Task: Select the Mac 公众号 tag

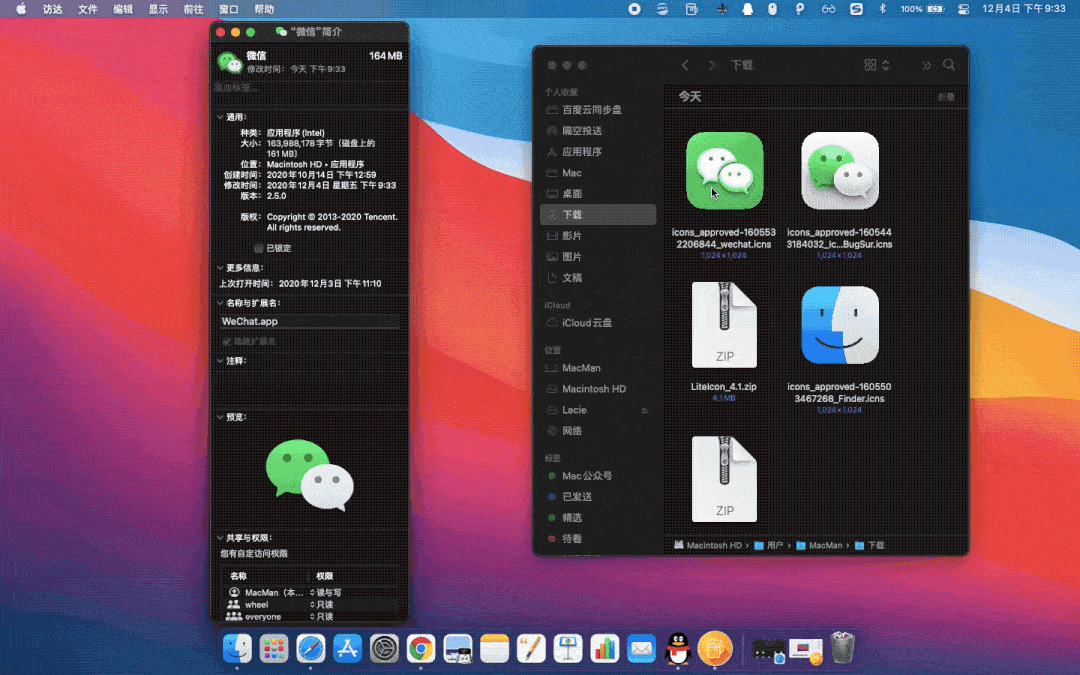Action: click(x=586, y=476)
